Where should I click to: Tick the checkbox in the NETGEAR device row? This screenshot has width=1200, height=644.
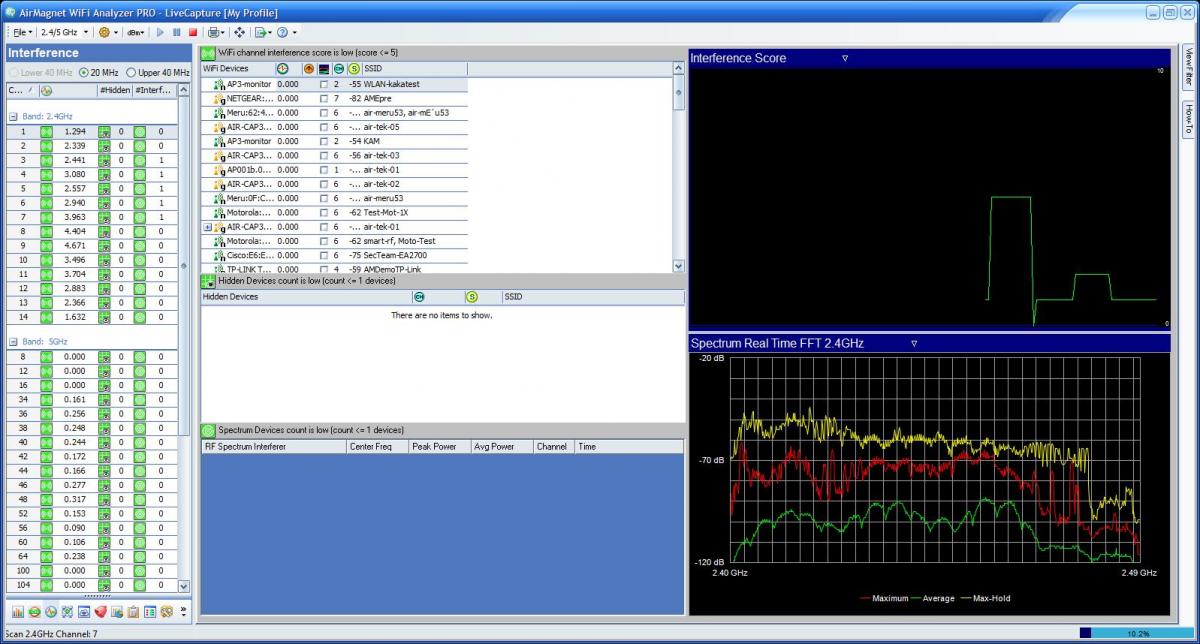pyautogui.click(x=323, y=99)
